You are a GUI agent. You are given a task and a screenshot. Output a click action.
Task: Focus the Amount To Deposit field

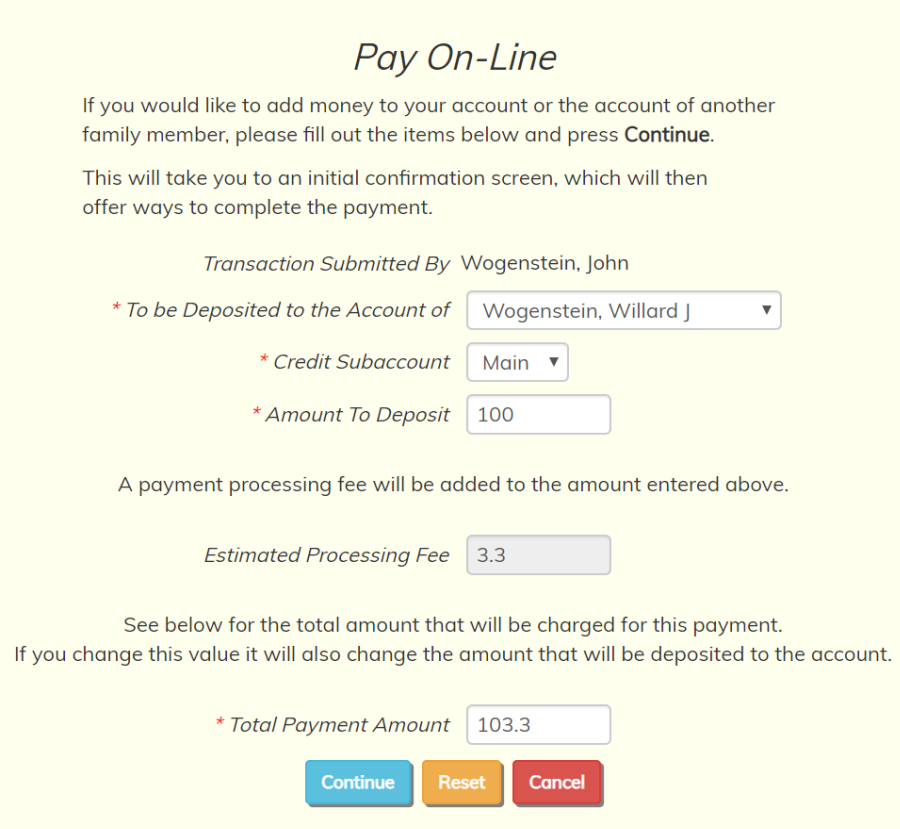tap(538, 414)
